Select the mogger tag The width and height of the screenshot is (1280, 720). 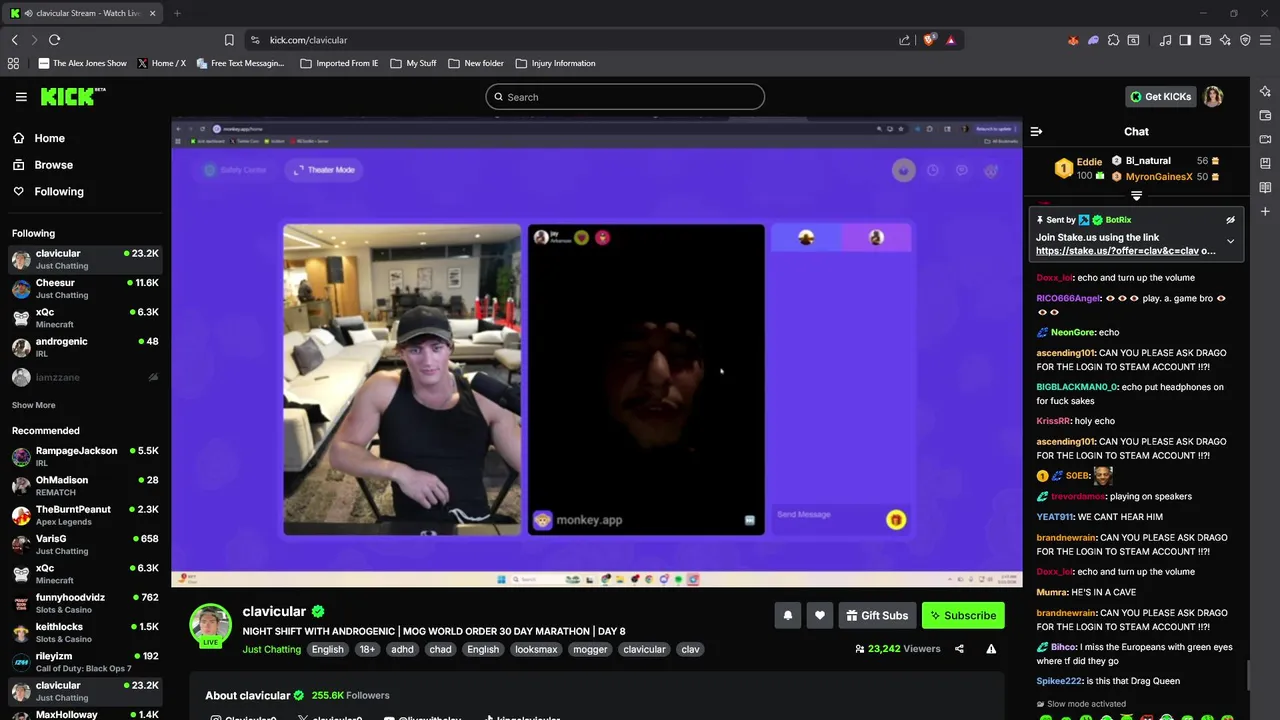[x=590, y=649]
